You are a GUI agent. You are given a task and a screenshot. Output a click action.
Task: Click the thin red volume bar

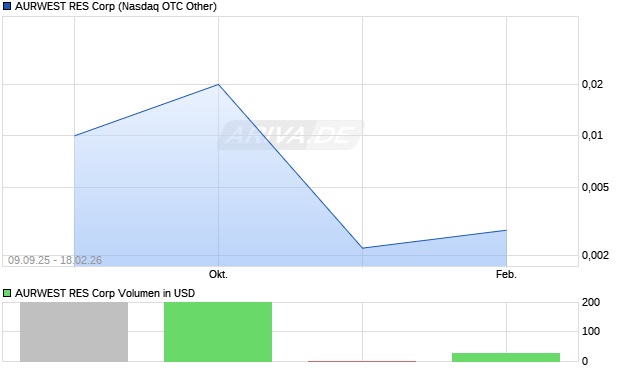click(362, 361)
